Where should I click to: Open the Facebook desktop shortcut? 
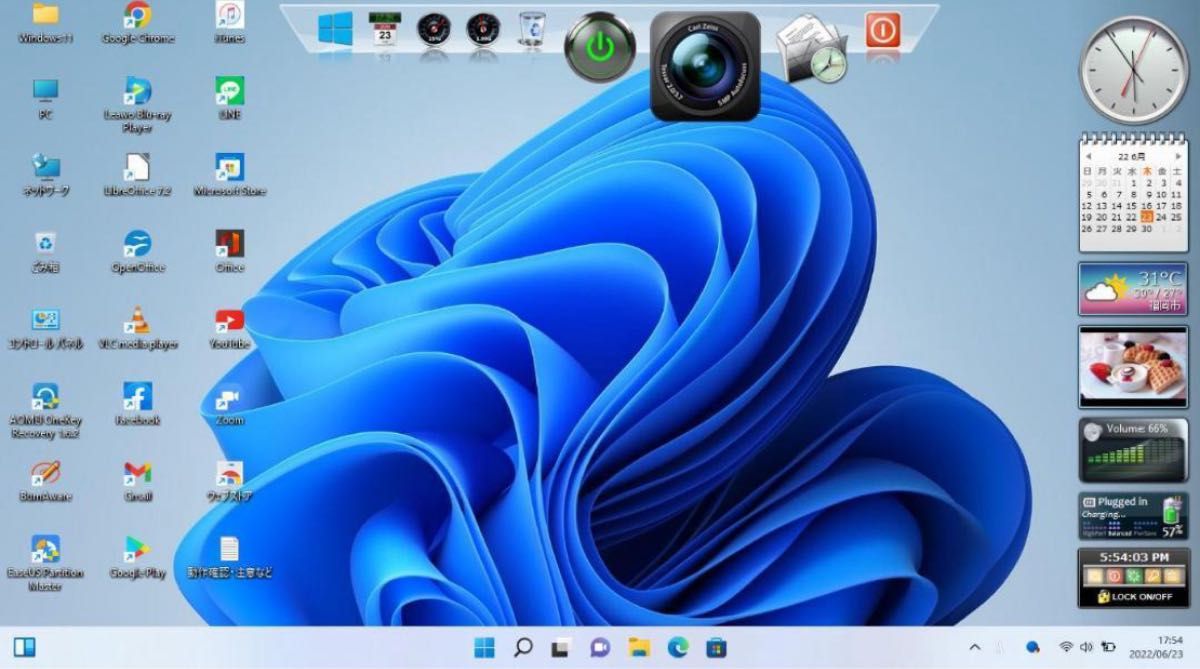pos(137,405)
